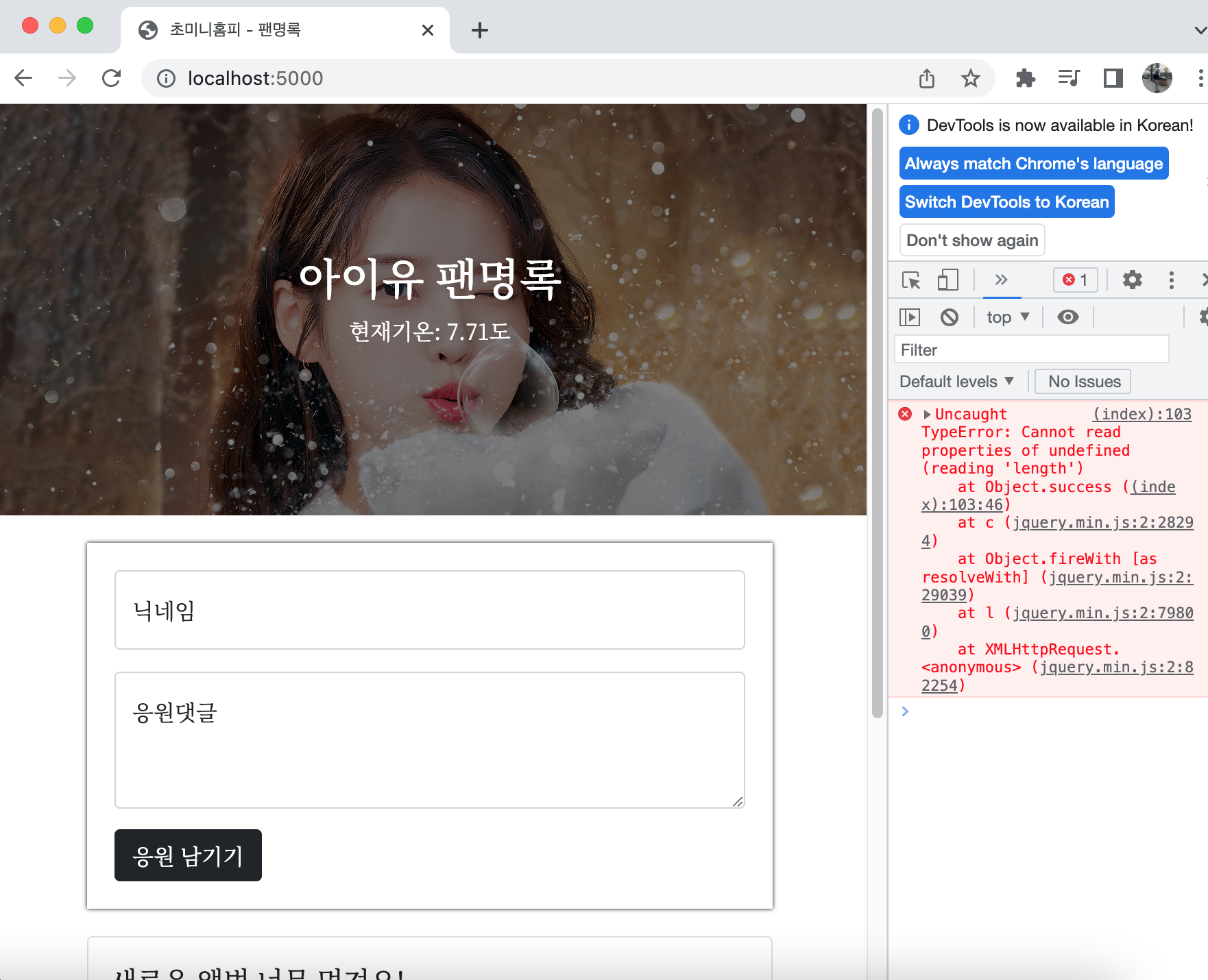Click the 응원댓글 text area
Viewport: 1208px width, 980px height.
tap(429, 740)
